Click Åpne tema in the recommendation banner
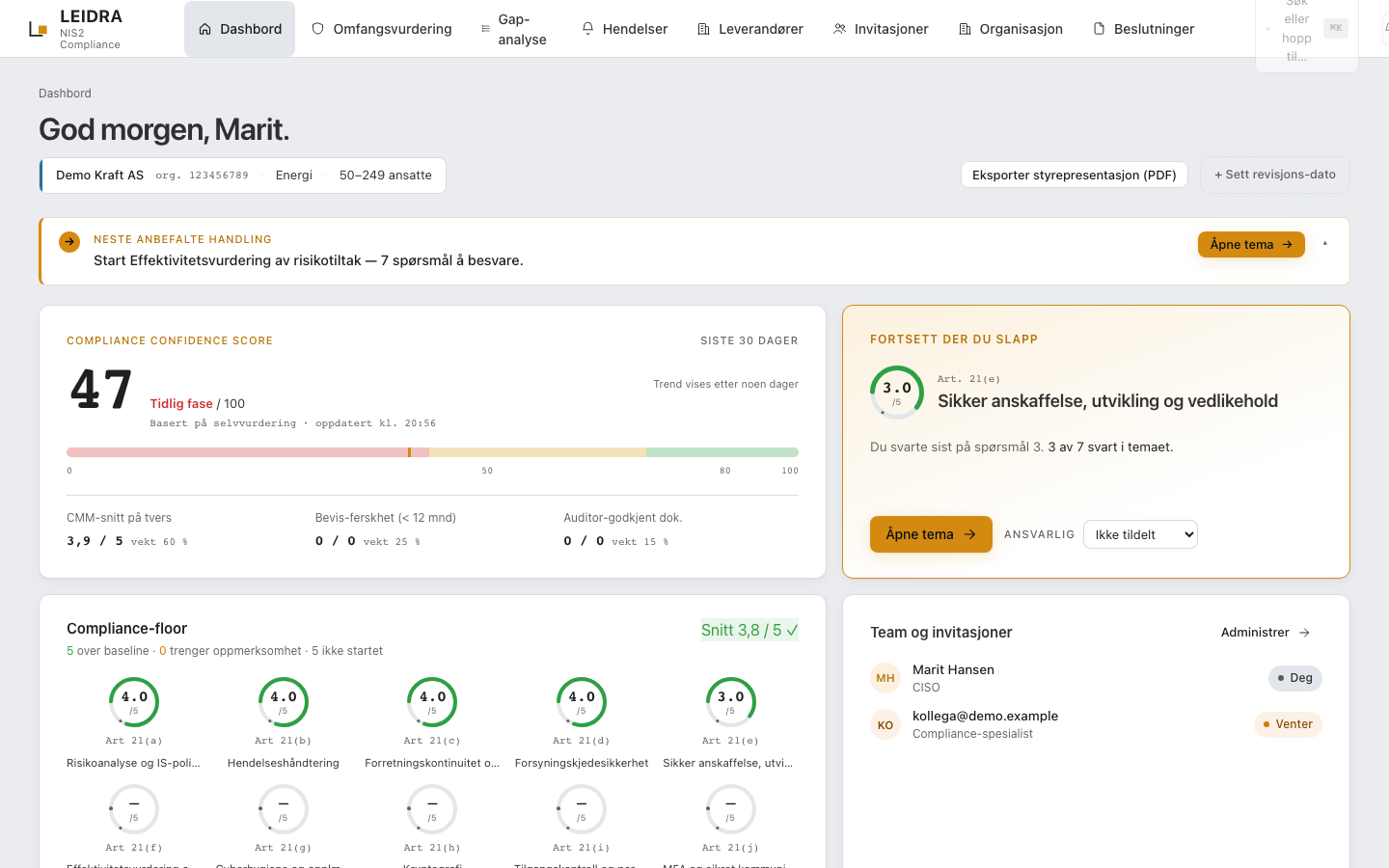The width and height of the screenshot is (1389, 868). [x=1251, y=245]
